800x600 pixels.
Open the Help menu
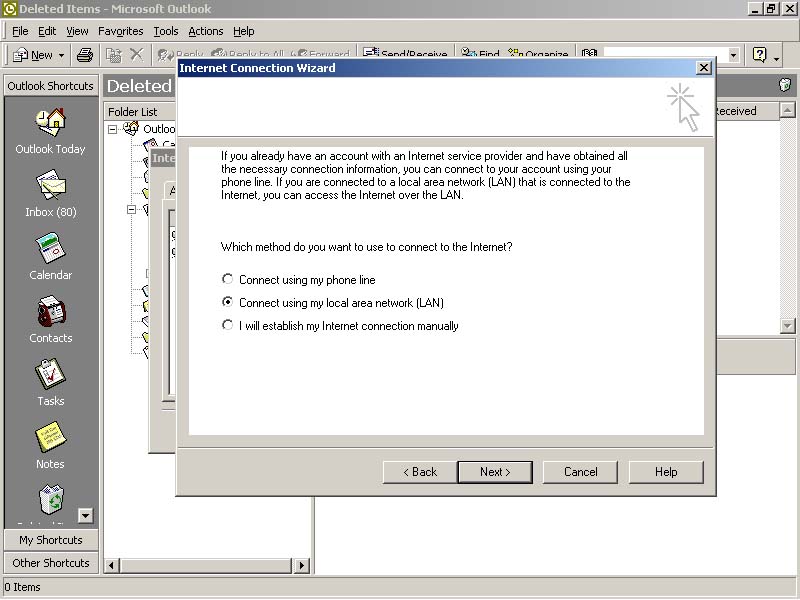coord(243,31)
